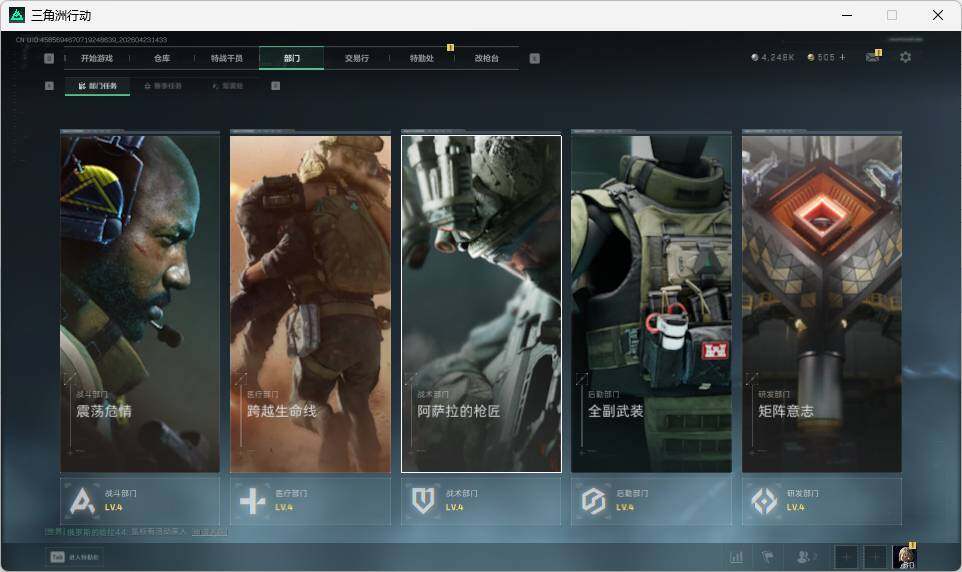The image size is (962, 572).
Task: Open the settings gear icon
Action: coord(905,57)
